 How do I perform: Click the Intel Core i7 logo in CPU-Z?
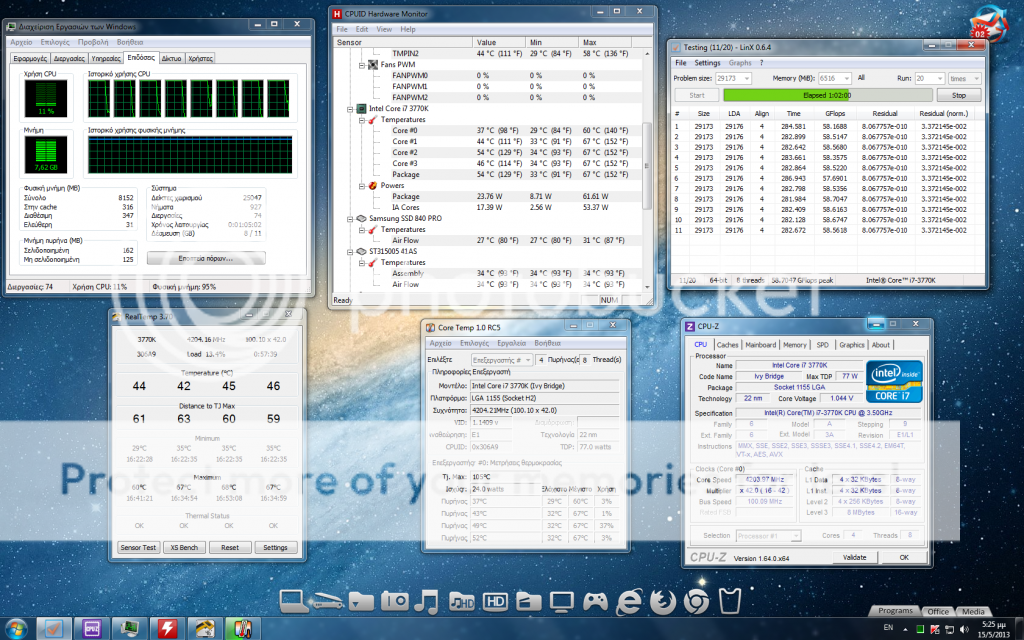pyautogui.click(x=893, y=378)
